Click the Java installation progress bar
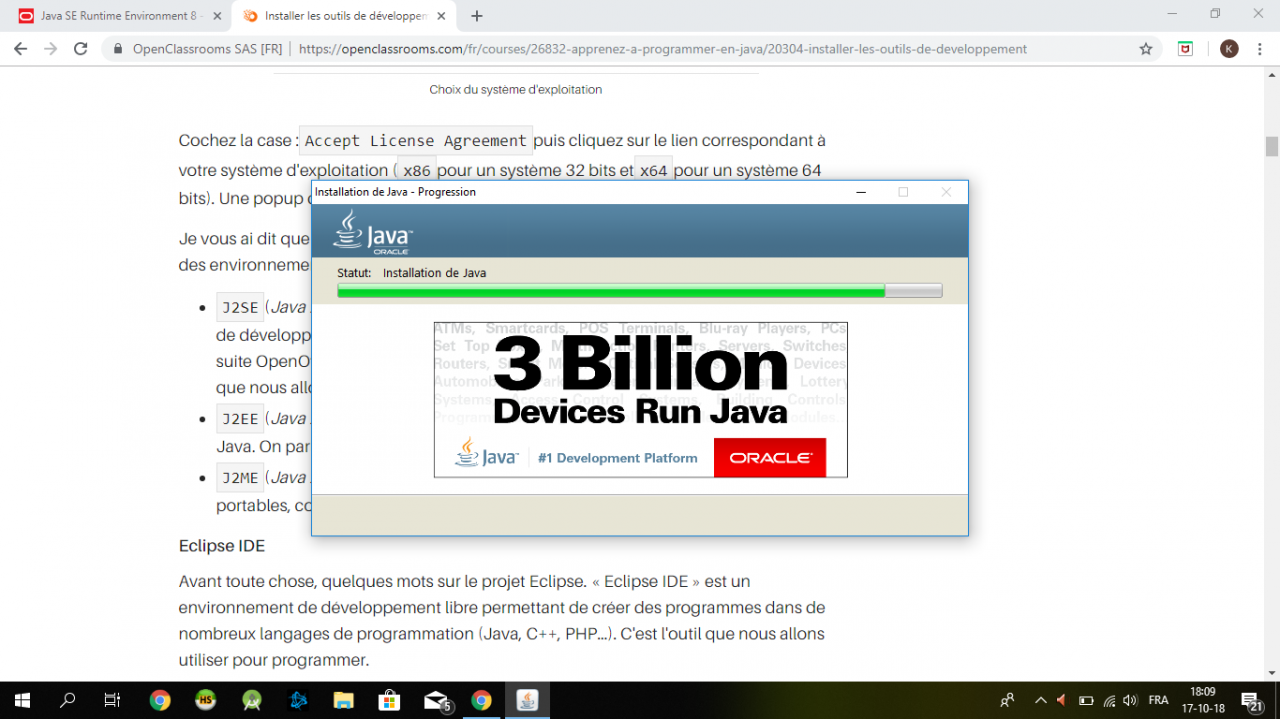 640,291
